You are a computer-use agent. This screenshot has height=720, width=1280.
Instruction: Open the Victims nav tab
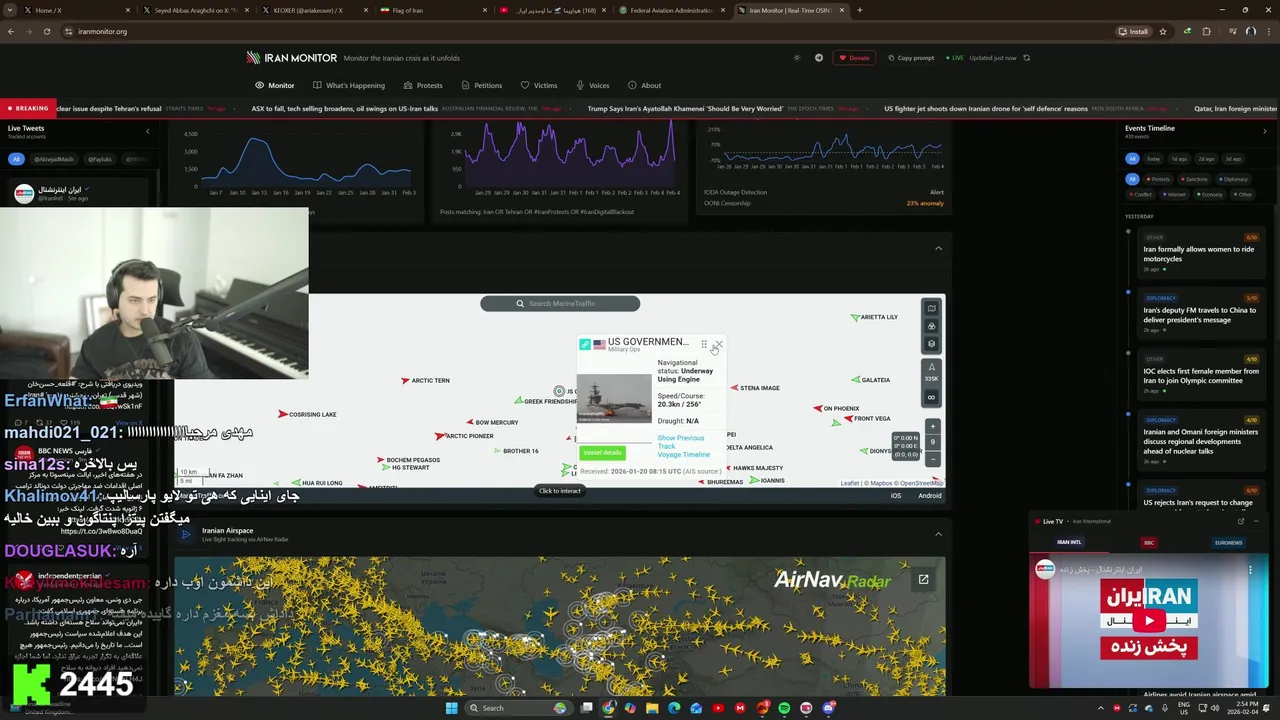click(x=539, y=85)
